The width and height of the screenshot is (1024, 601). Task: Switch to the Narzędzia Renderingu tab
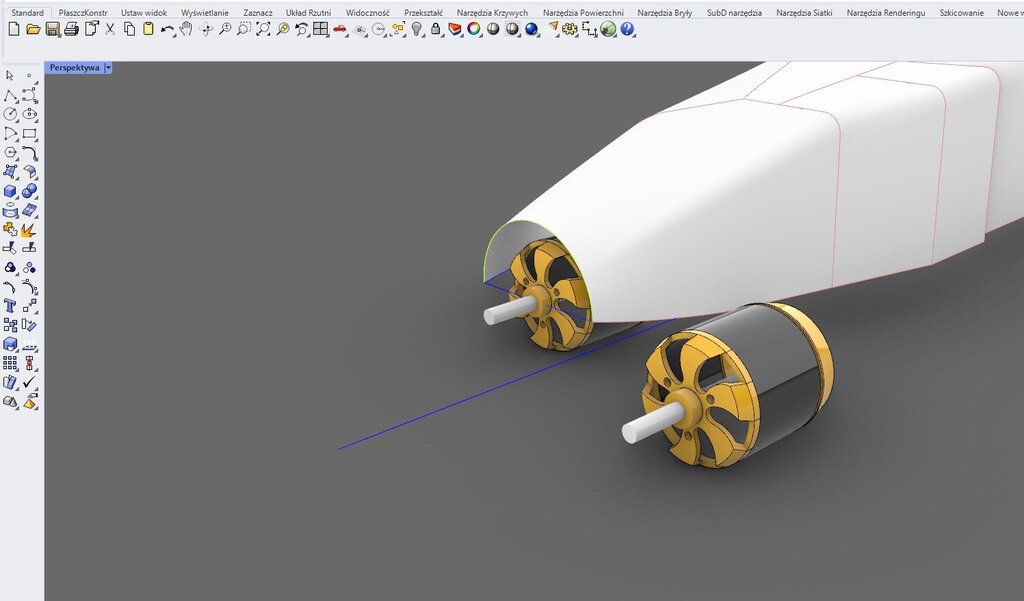(885, 13)
